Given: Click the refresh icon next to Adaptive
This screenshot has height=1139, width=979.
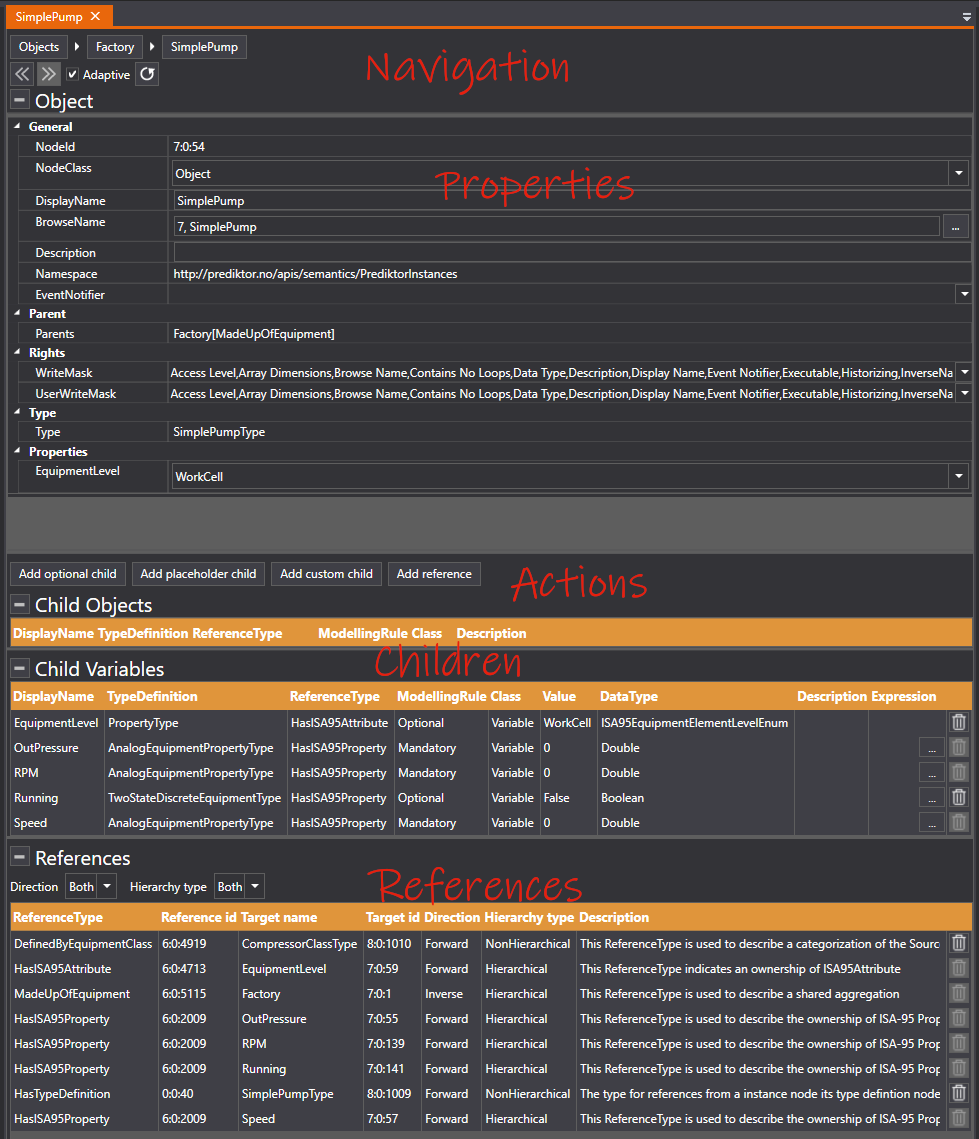Looking at the screenshot, I should coord(147,74).
